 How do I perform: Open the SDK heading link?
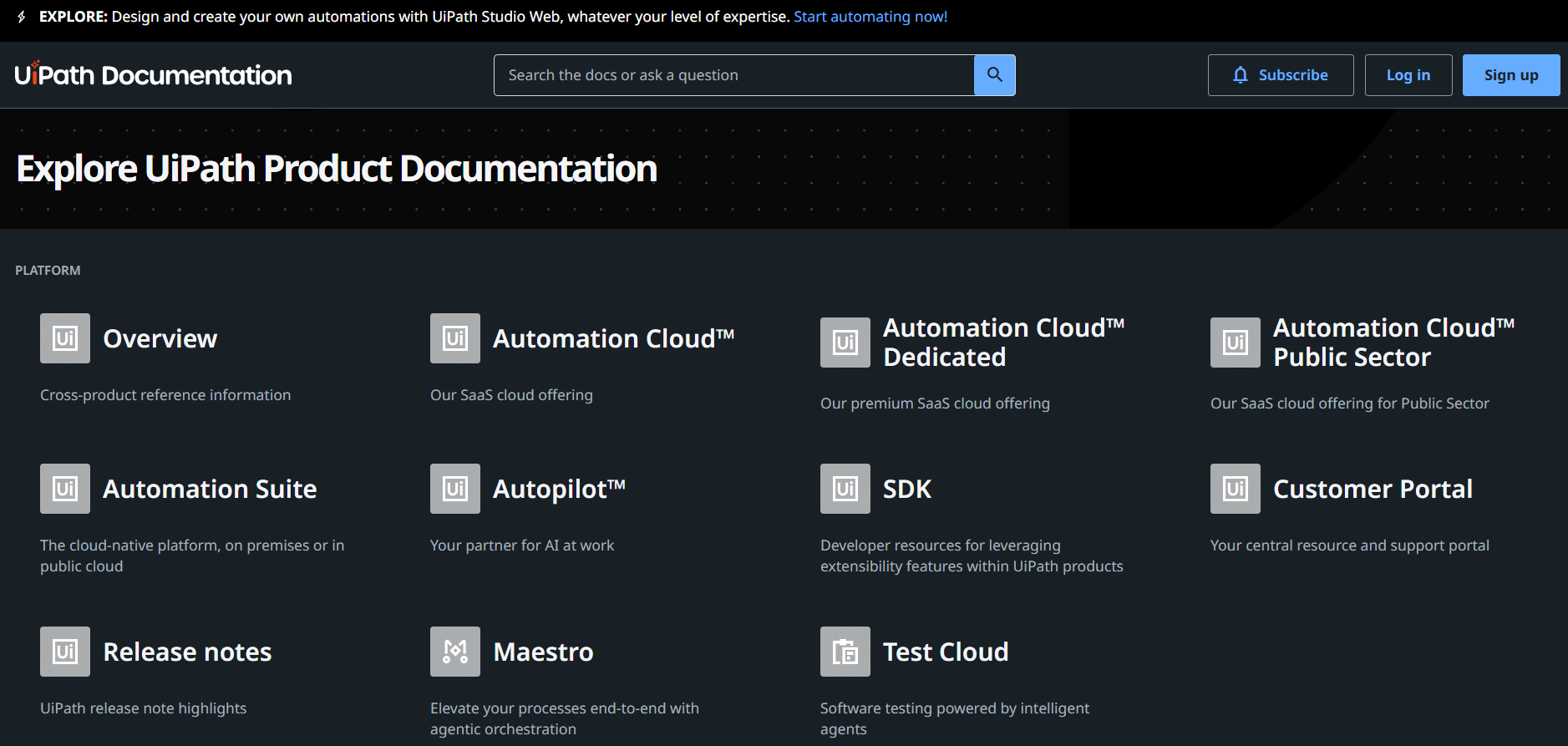coord(907,489)
